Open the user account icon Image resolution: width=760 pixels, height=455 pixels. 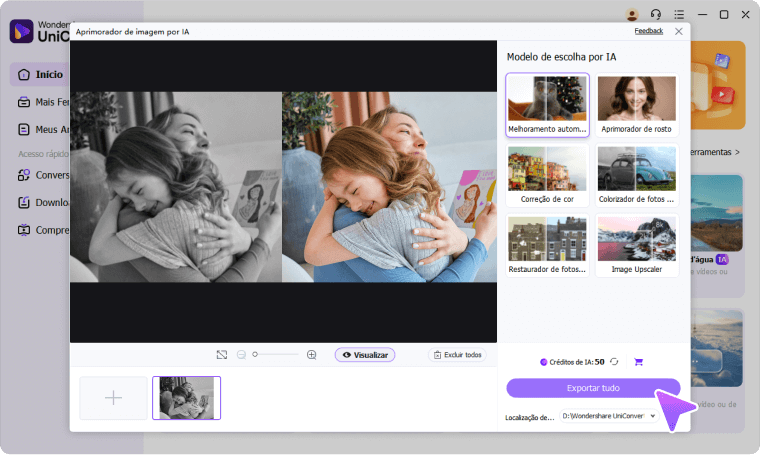pyautogui.click(x=632, y=15)
